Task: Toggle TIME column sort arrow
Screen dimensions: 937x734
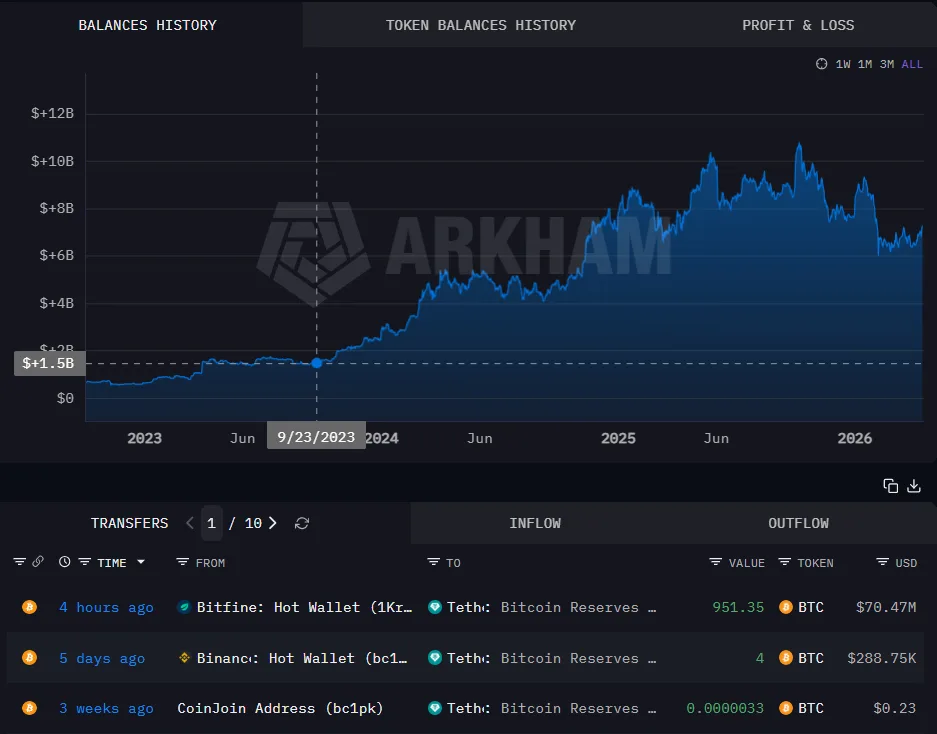Action: (141, 562)
